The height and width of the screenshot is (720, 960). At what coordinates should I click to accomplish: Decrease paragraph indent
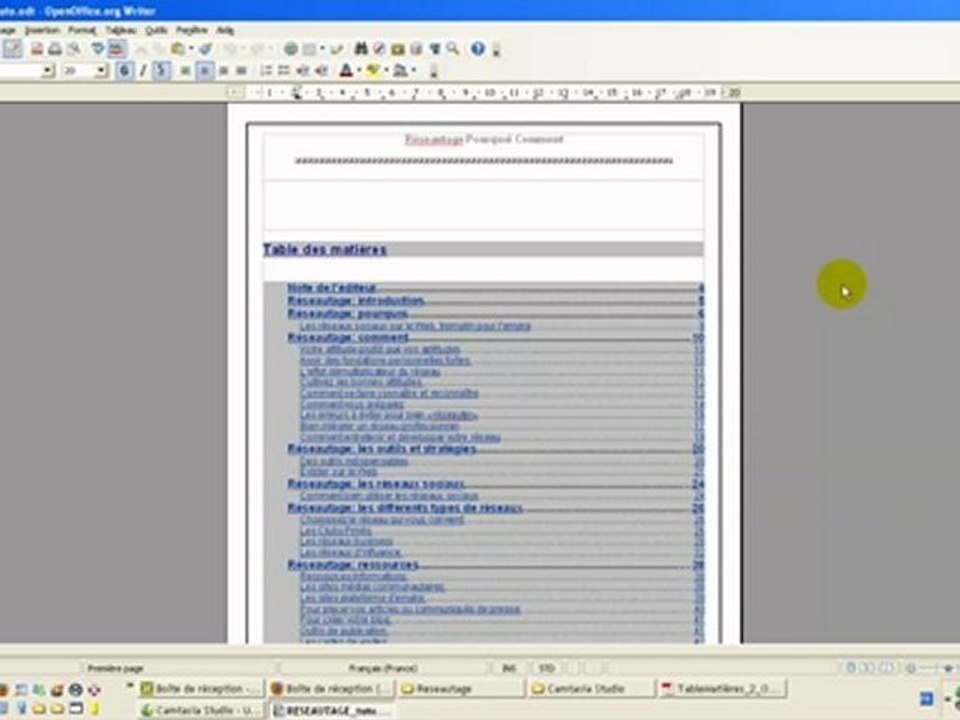tap(303, 71)
